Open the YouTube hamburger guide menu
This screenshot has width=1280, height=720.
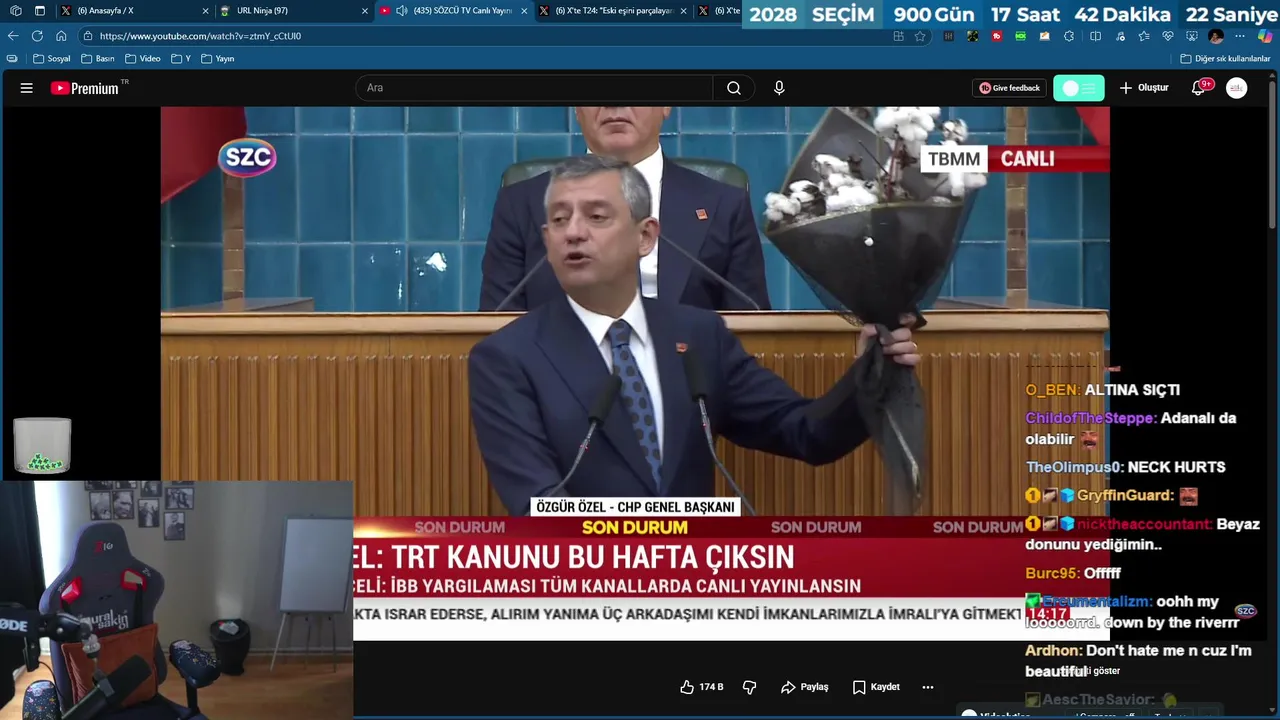(x=27, y=88)
